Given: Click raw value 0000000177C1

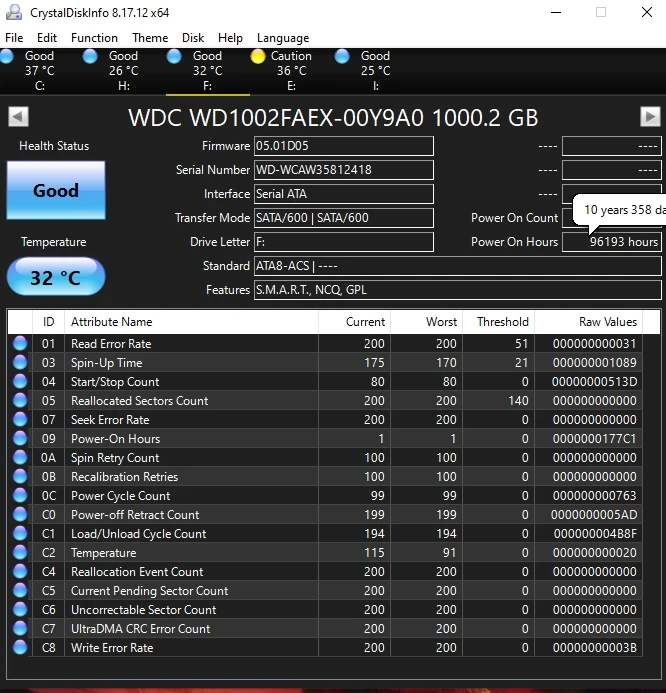Looking at the screenshot, I should (x=594, y=438).
